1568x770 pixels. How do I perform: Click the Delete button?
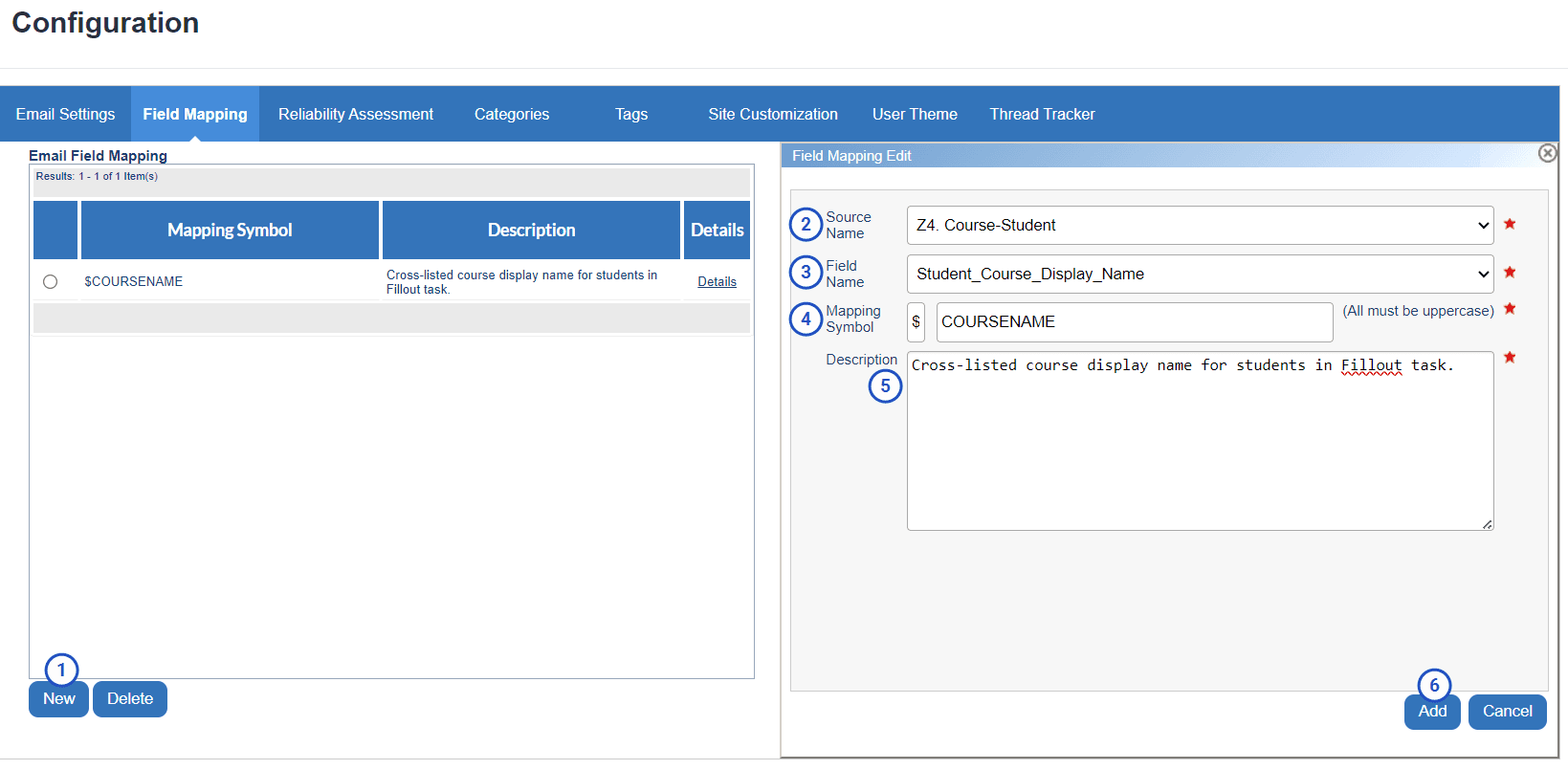coord(130,698)
